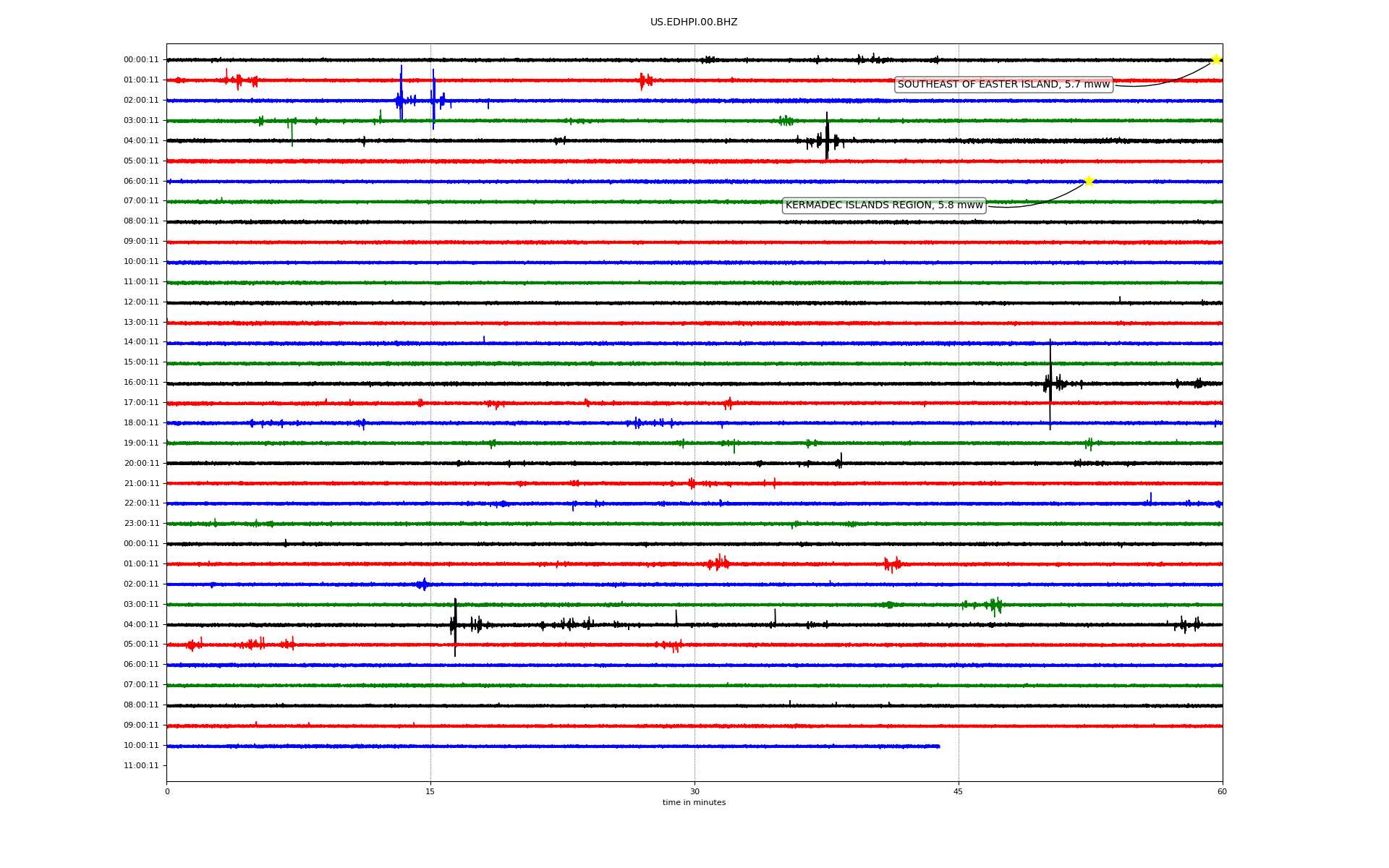Viewport: 1389px width, 868px height.
Task: Click the 14:00:11 trace time label
Action: pos(141,342)
